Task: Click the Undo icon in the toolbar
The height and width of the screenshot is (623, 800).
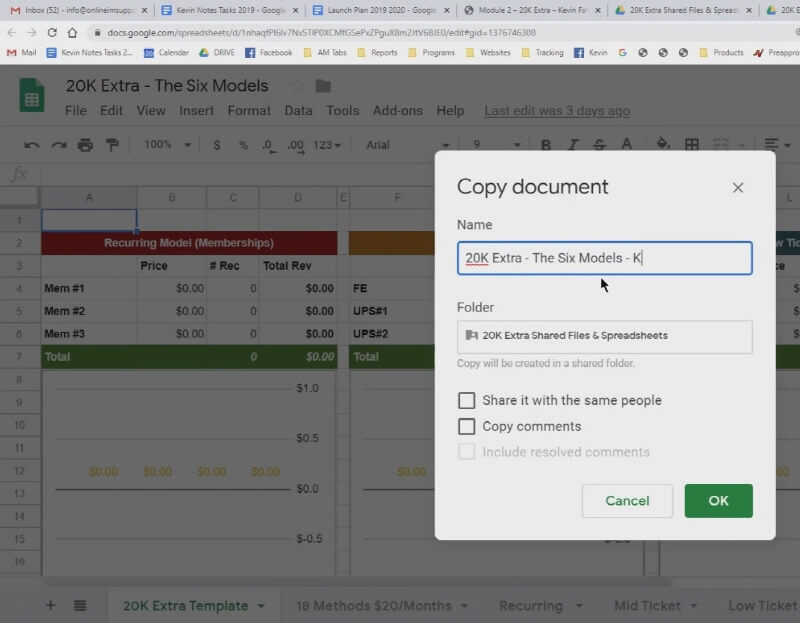Action: point(32,145)
